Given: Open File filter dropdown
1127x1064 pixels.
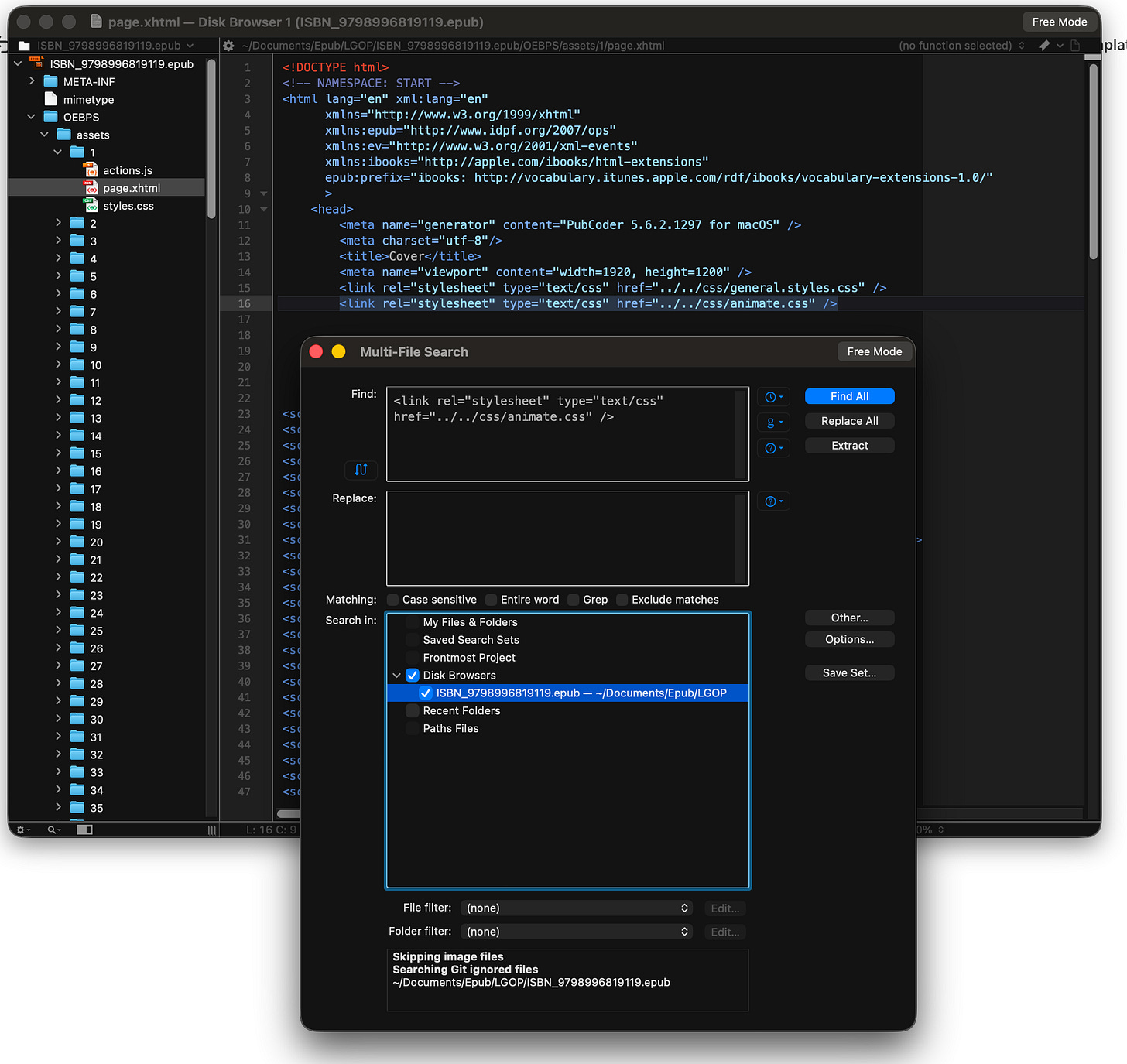Looking at the screenshot, I should point(577,908).
